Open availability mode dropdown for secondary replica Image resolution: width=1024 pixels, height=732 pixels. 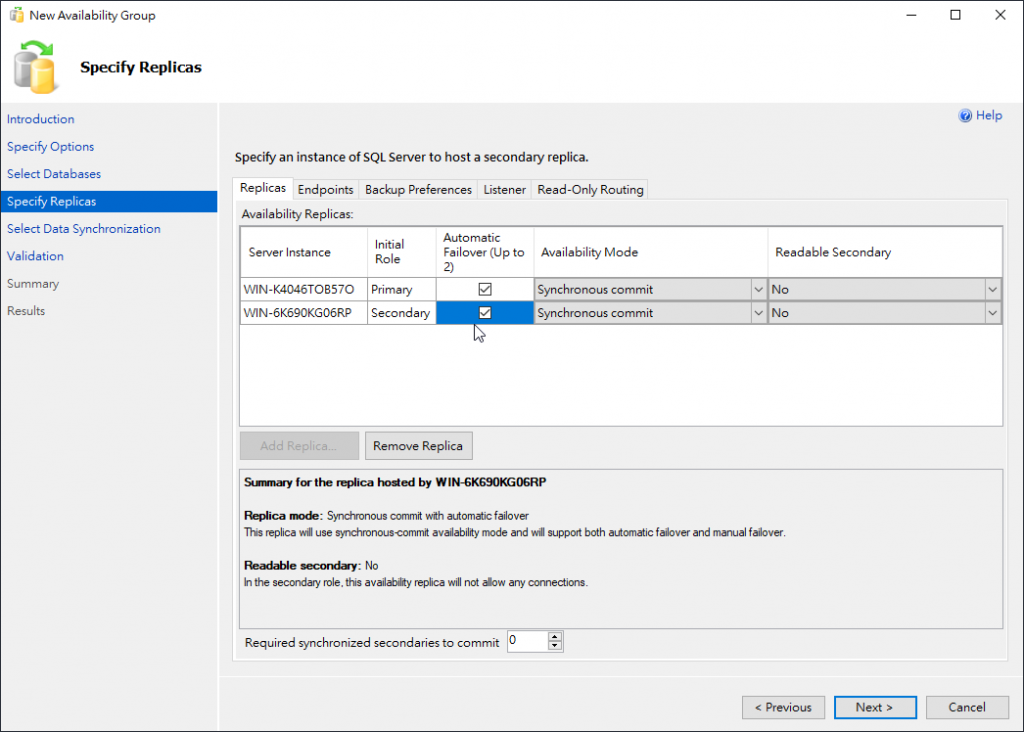tap(757, 313)
